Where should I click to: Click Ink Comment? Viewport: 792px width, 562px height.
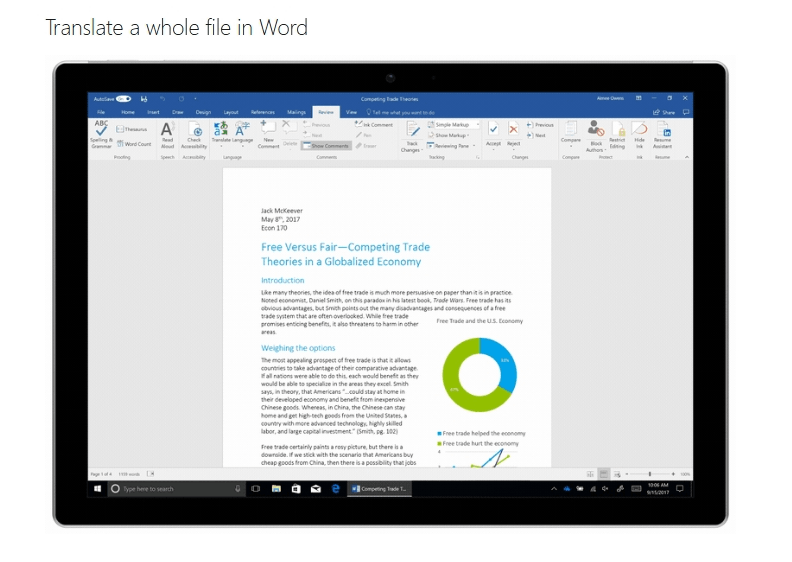(374, 124)
